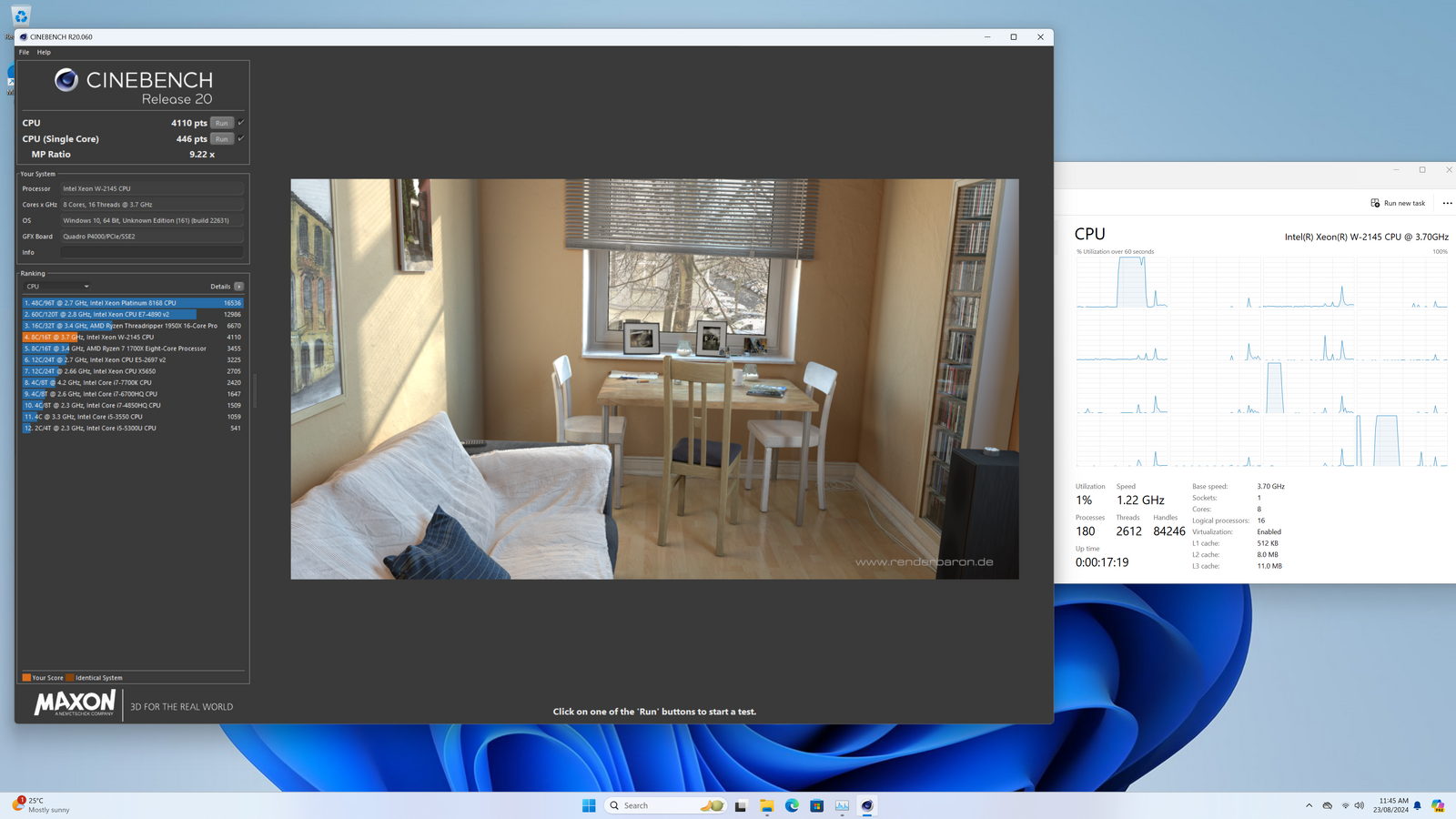
Task: Click the OneDrive cloud tray icon
Action: point(1328,805)
